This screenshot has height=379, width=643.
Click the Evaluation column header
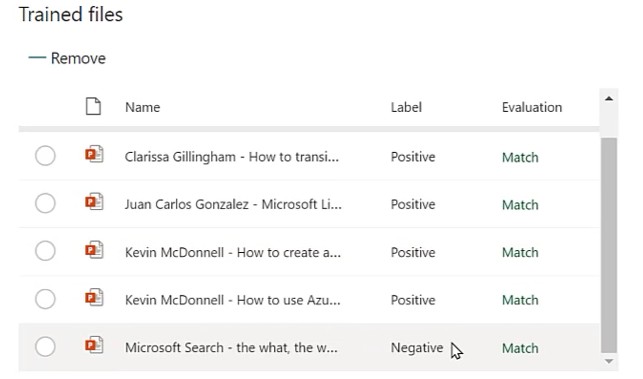(x=532, y=107)
